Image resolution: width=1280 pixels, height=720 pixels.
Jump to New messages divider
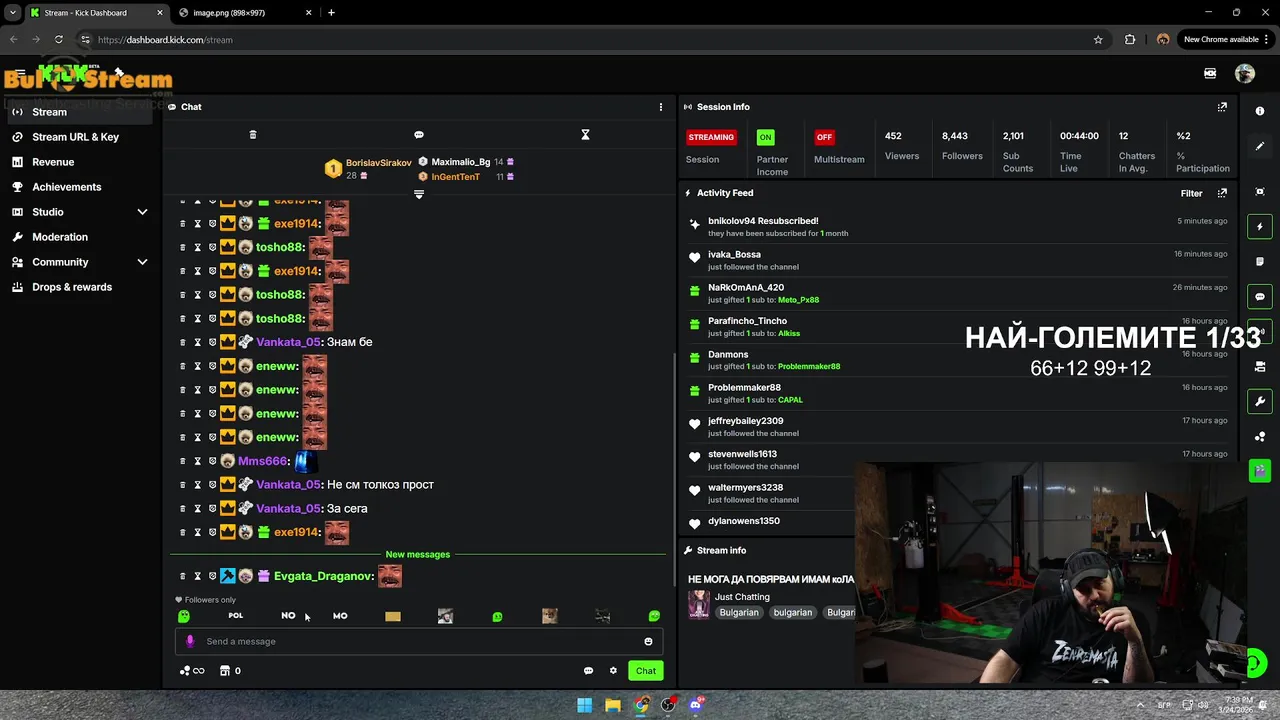tap(418, 554)
